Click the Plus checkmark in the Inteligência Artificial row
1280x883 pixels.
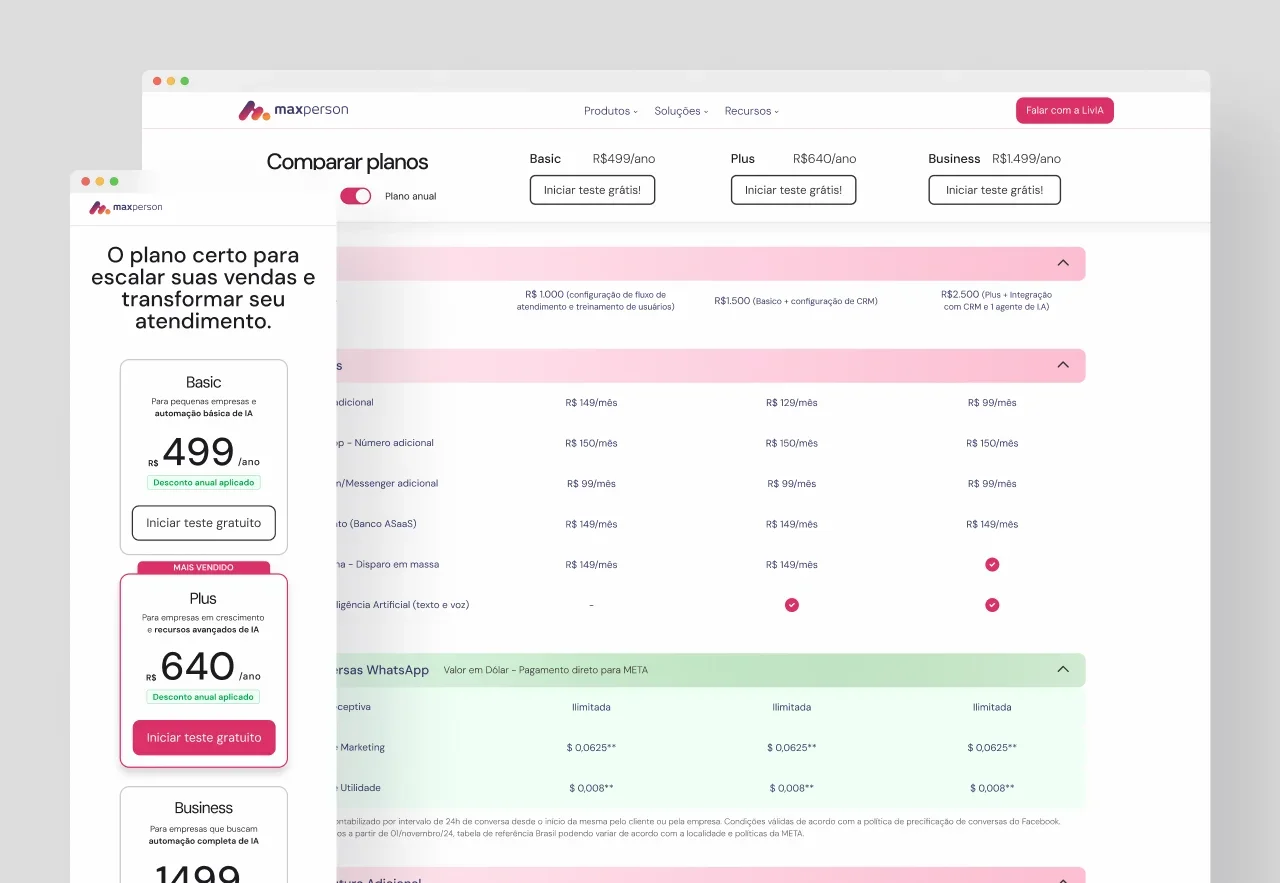[792, 605]
